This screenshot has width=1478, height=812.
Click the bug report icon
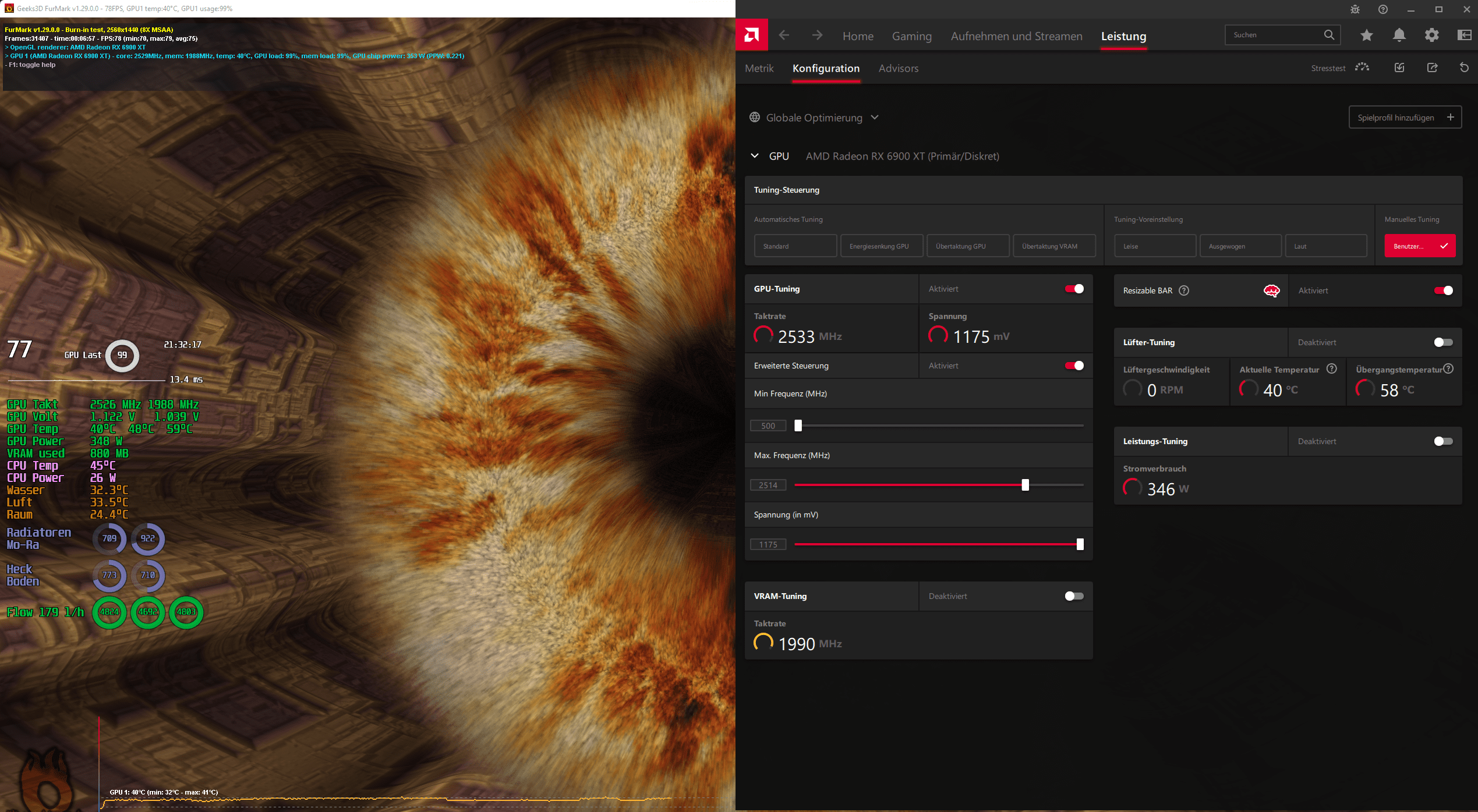coord(1355,9)
